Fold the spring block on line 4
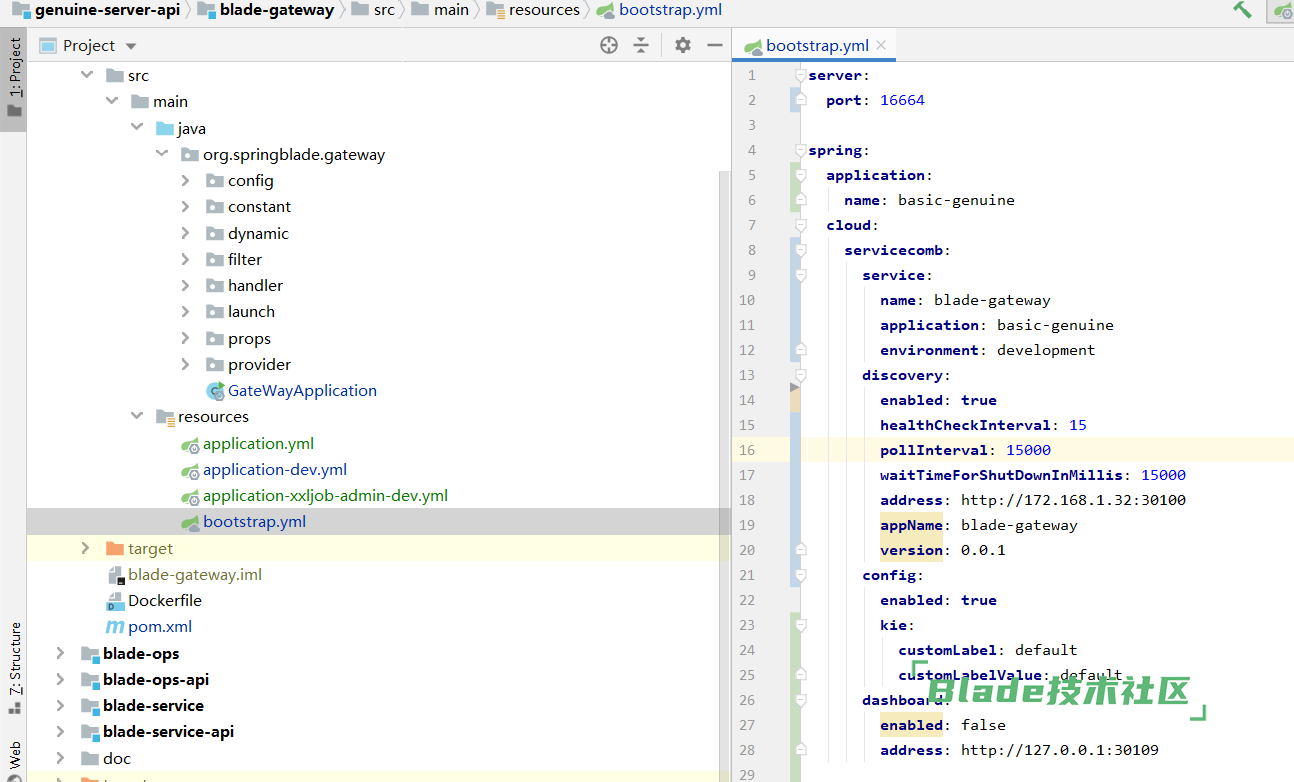This screenshot has width=1294, height=782. pos(799,150)
